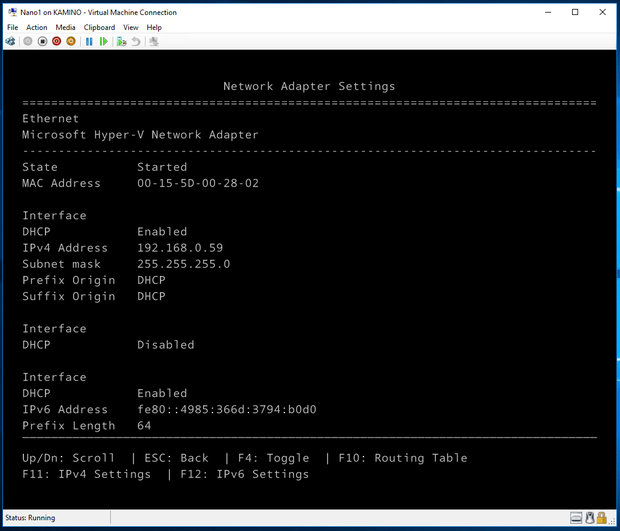Click the 'Status: Running' status bar text
The height and width of the screenshot is (531, 620).
[30, 518]
